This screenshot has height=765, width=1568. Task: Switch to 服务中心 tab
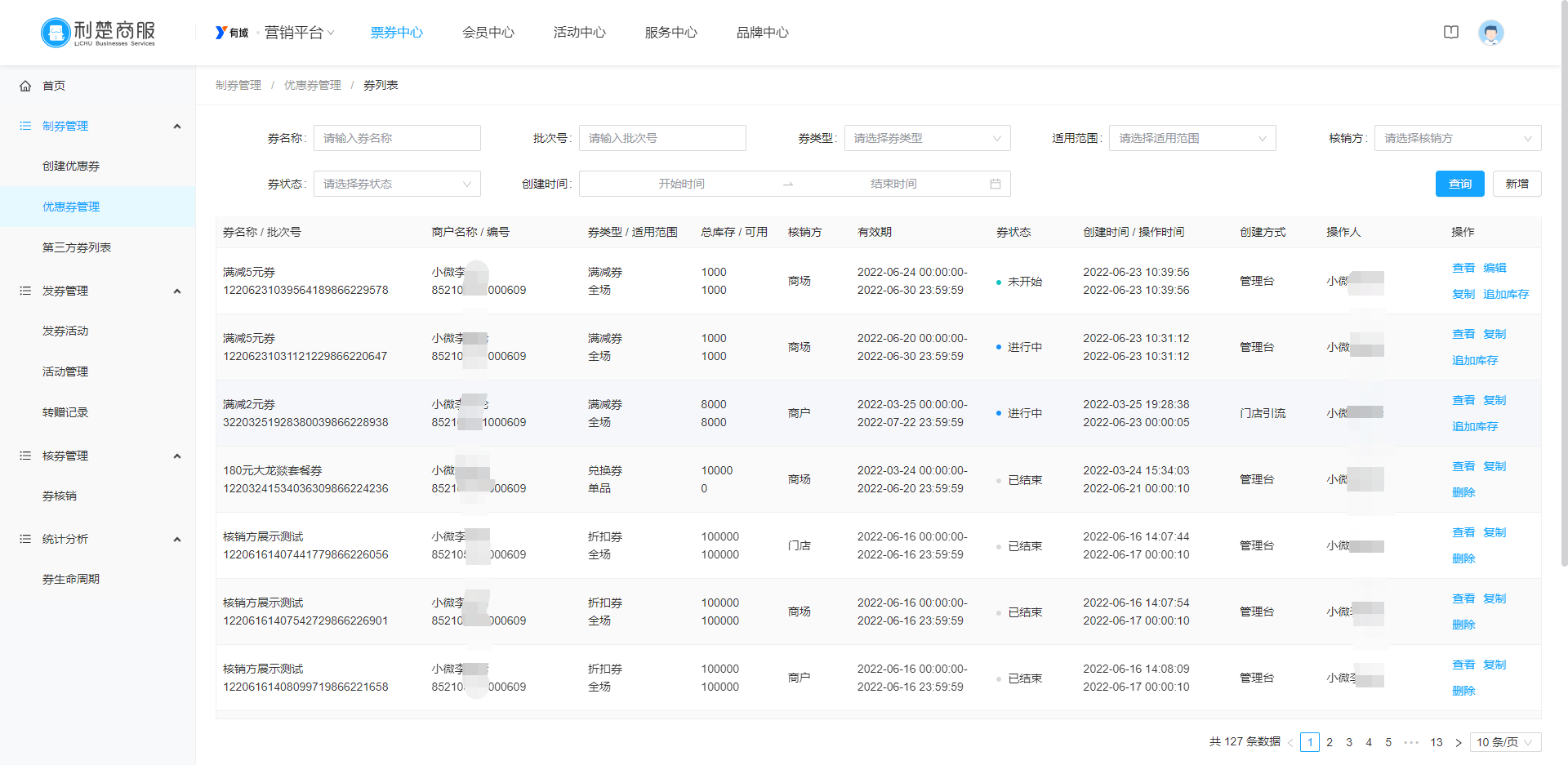(x=671, y=33)
